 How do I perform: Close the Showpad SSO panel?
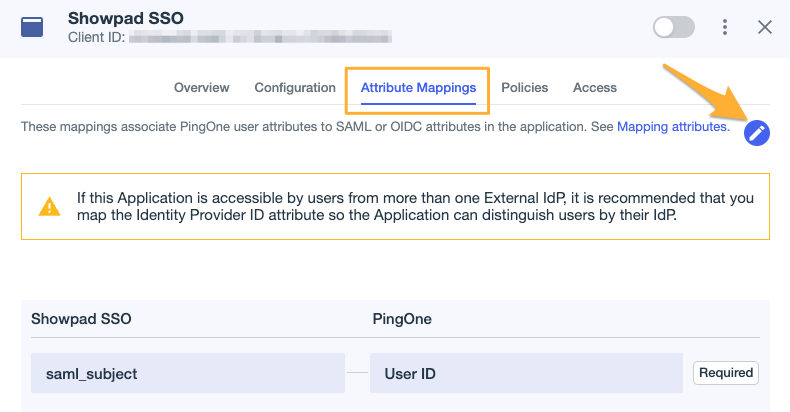click(x=765, y=27)
